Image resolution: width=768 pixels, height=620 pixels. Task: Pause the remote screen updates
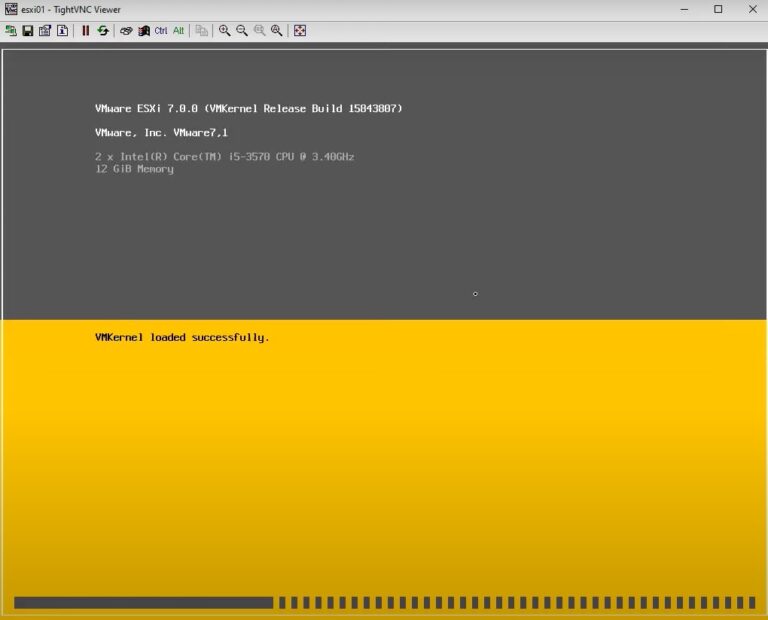86,31
